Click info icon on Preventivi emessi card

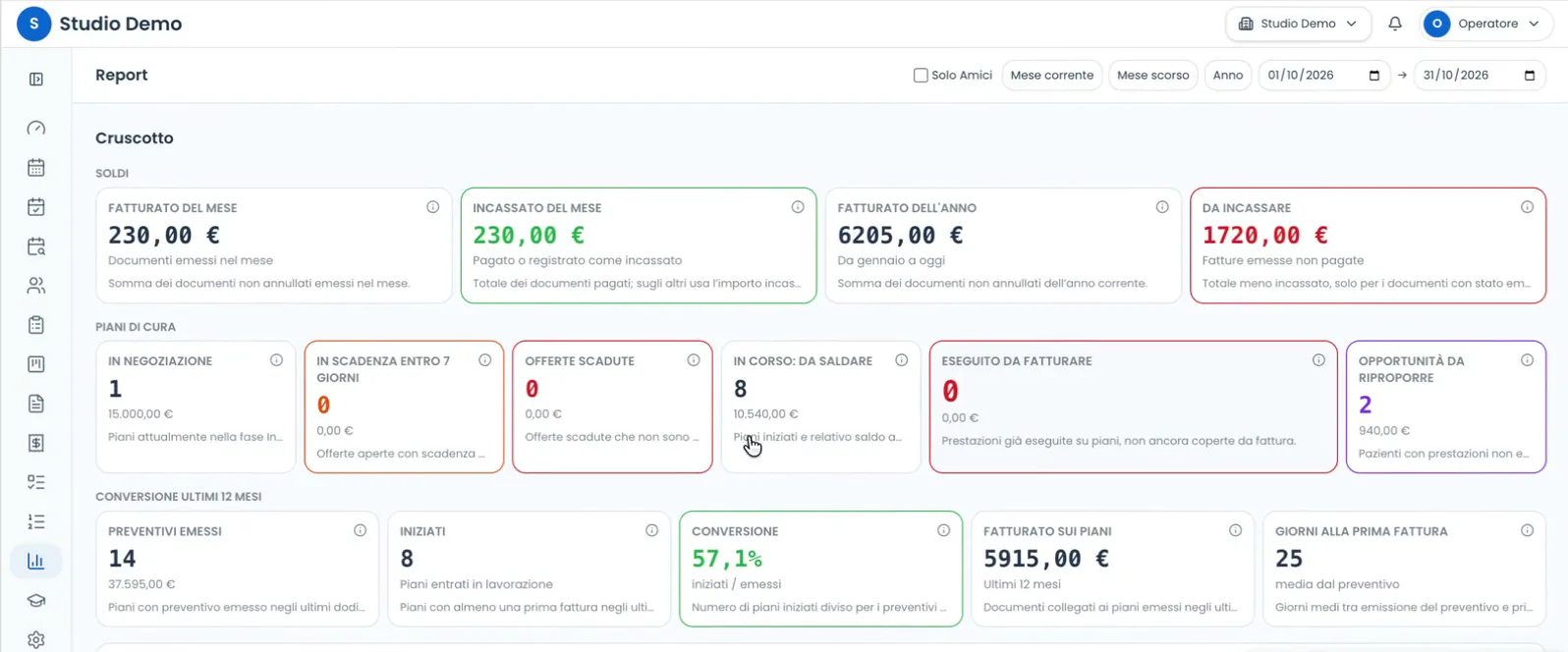point(360,530)
